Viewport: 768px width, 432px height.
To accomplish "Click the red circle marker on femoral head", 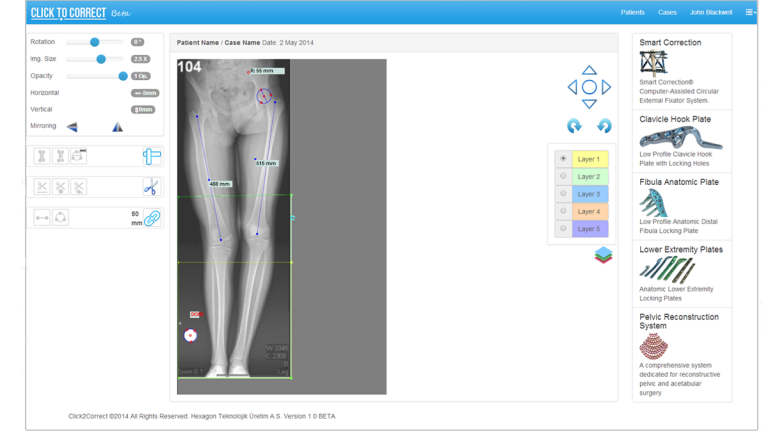I will point(264,96).
